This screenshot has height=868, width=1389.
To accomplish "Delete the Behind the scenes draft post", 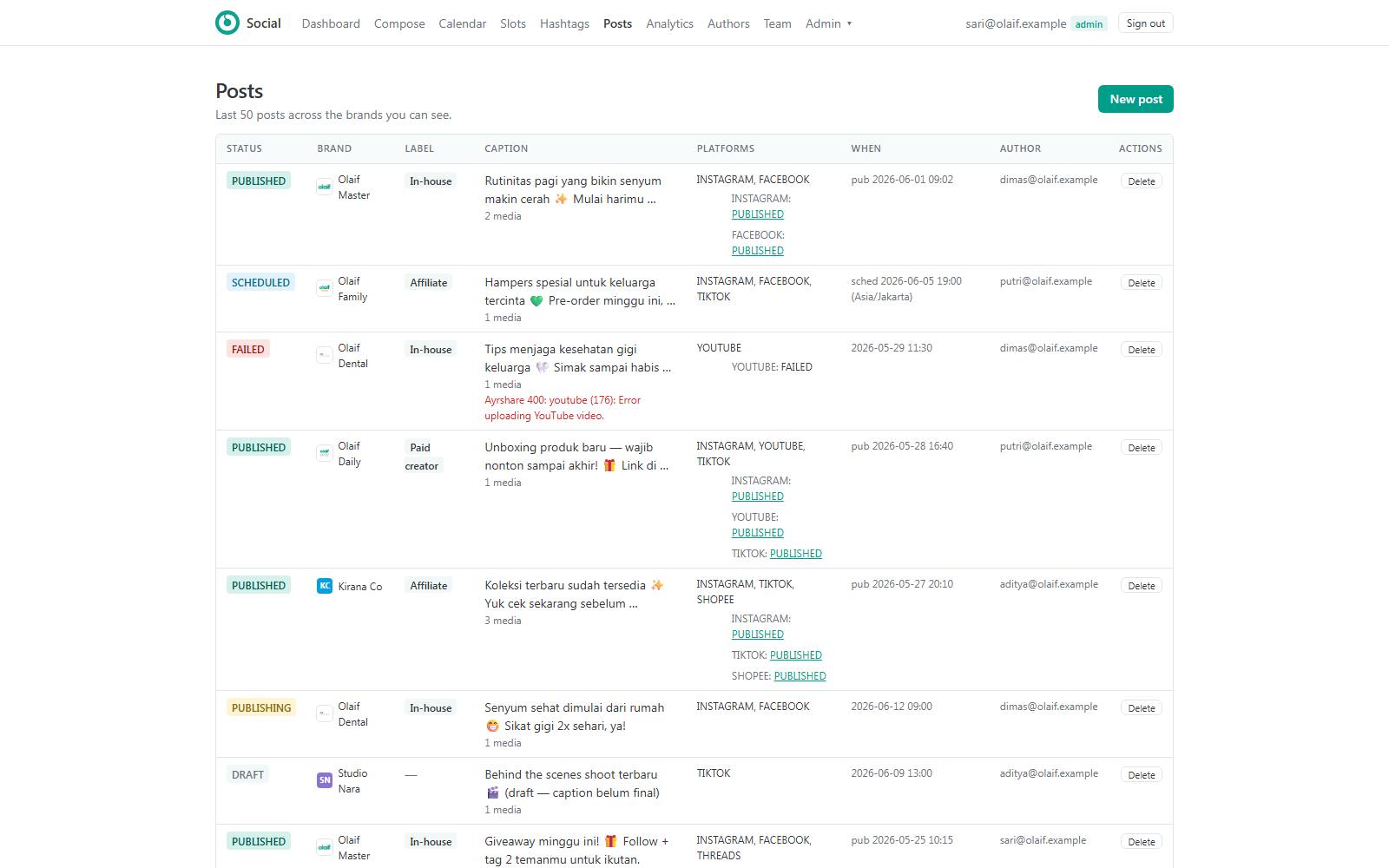I will tap(1142, 775).
